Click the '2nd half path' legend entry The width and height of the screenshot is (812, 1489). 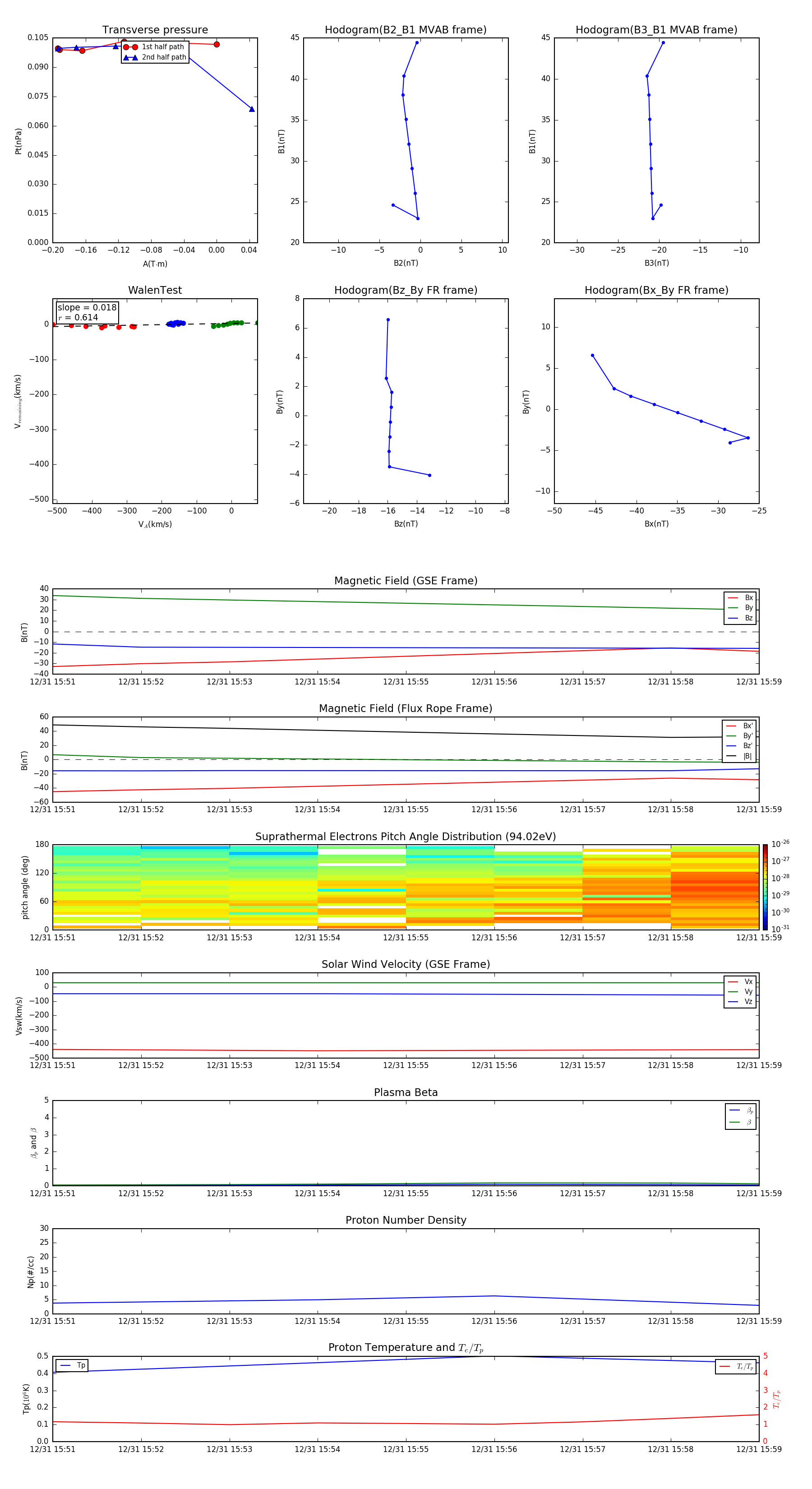(x=154, y=57)
